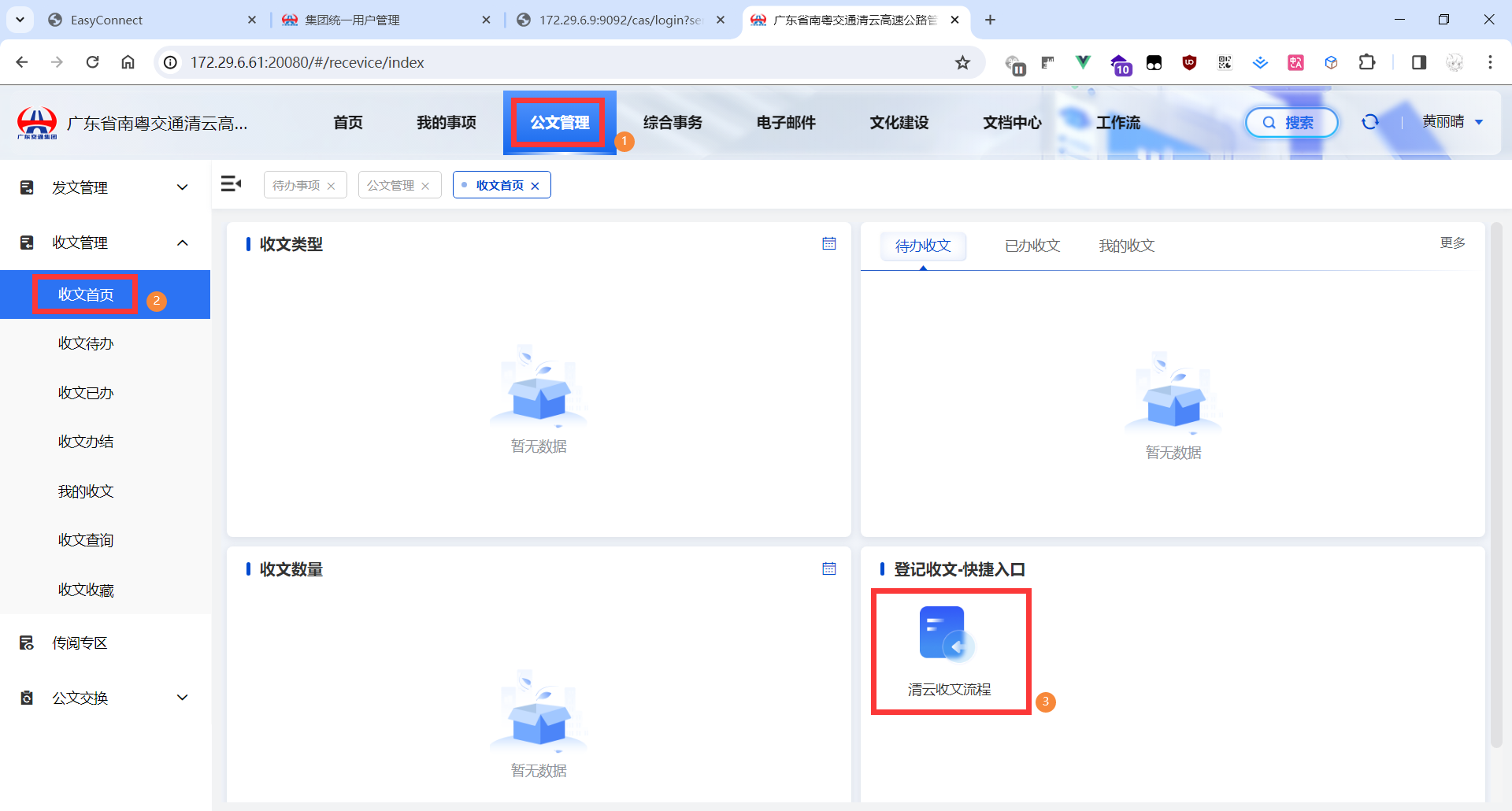Click the refresh icon beside the search button
This screenshot has height=811, width=1512.
click(x=1370, y=122)
